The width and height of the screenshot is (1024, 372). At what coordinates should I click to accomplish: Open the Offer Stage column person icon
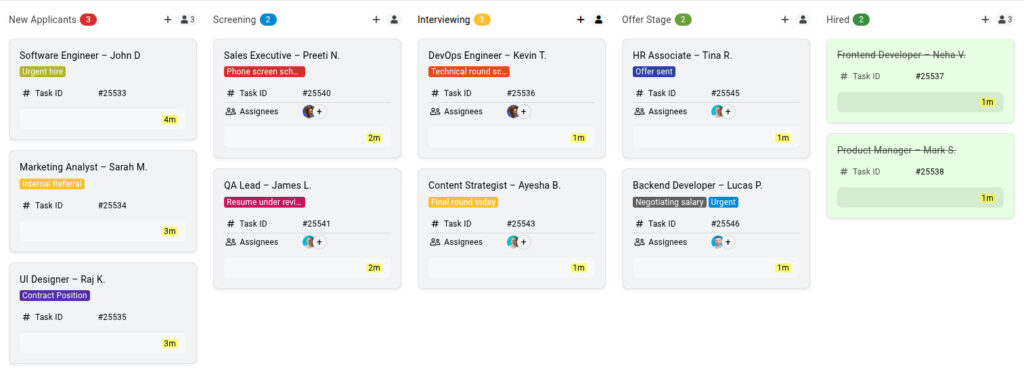tap(803, 20)
